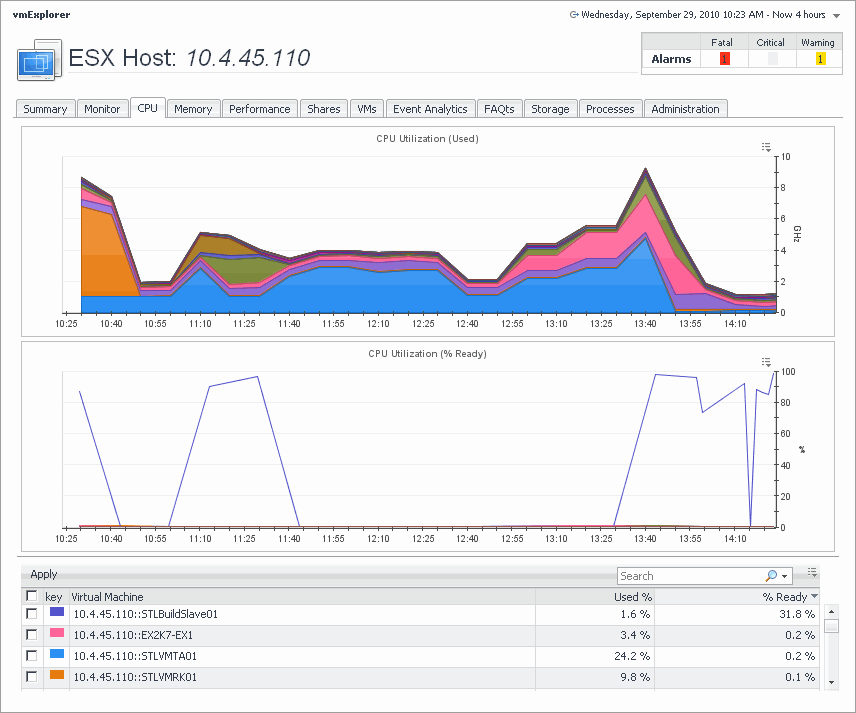Image resolution: width=856 pixels, height=713 pixels.
Task: Check the box for STLBuildSlave01 row
Action: pos(32,614)
